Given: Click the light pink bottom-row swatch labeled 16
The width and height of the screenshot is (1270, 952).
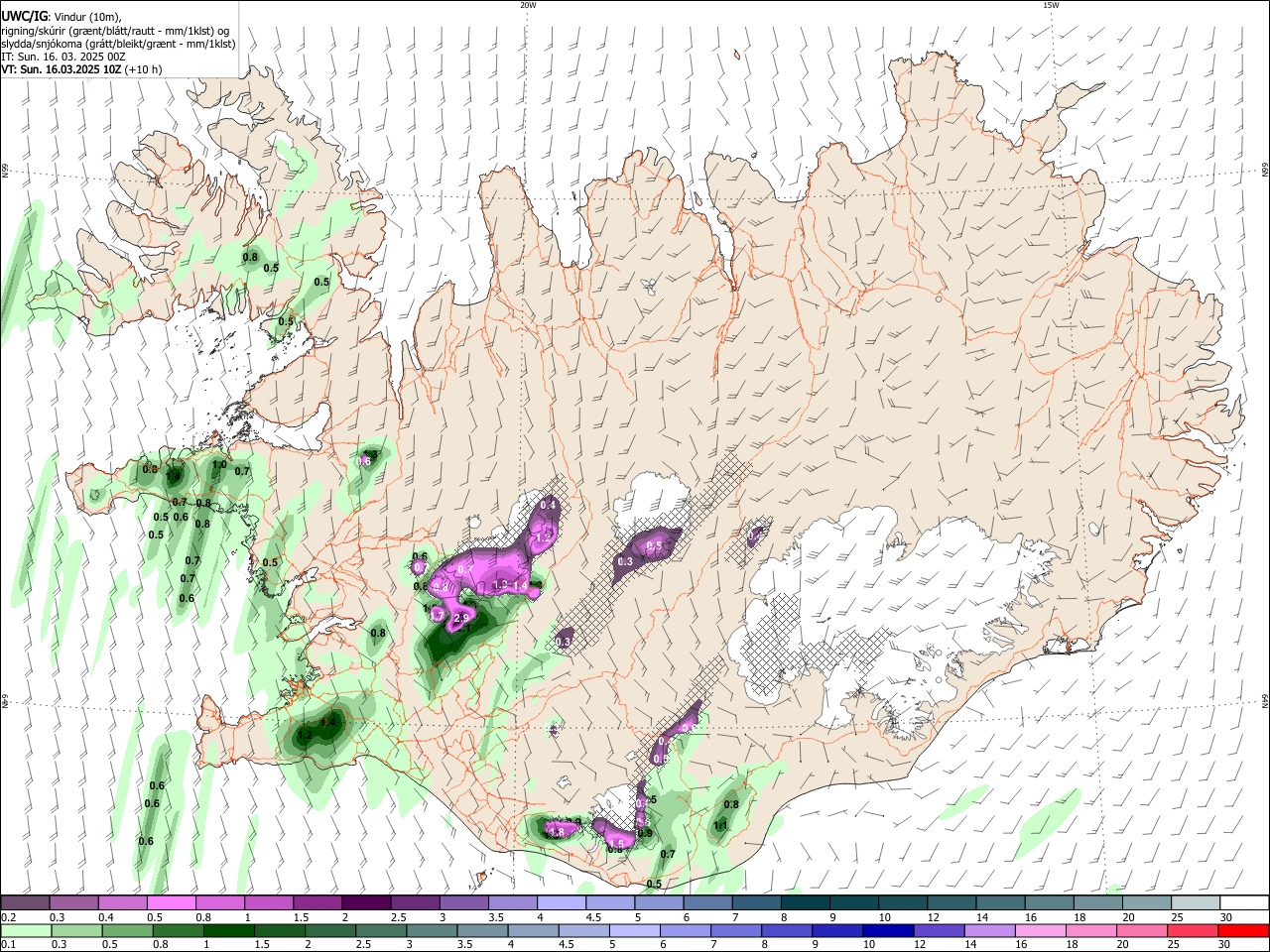Looking at the screenshot, I should pyautogui.click(x=1041, y=930).
